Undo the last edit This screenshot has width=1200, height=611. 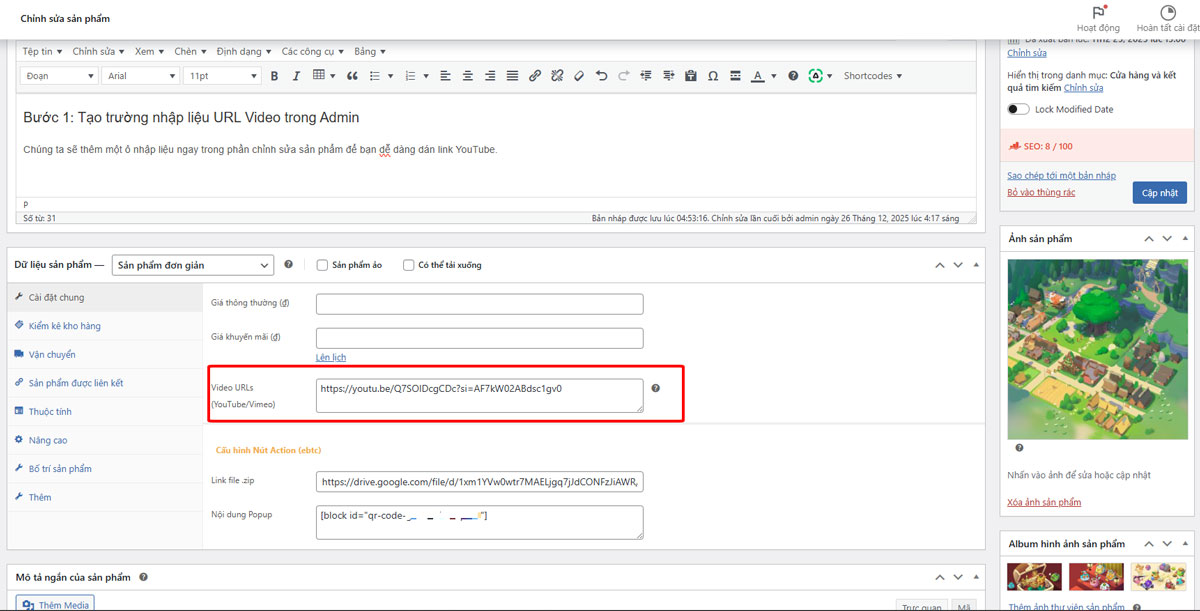[600, 75]
